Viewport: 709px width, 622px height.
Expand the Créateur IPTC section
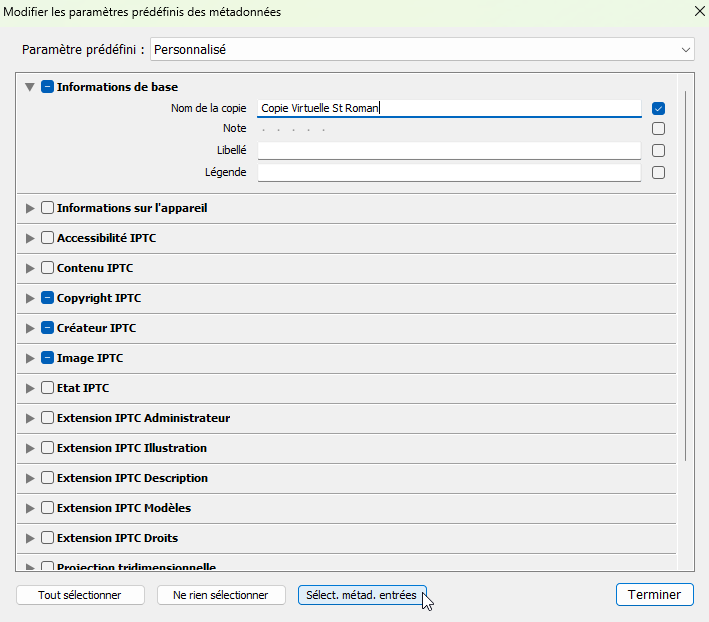(x=29, y=328)
